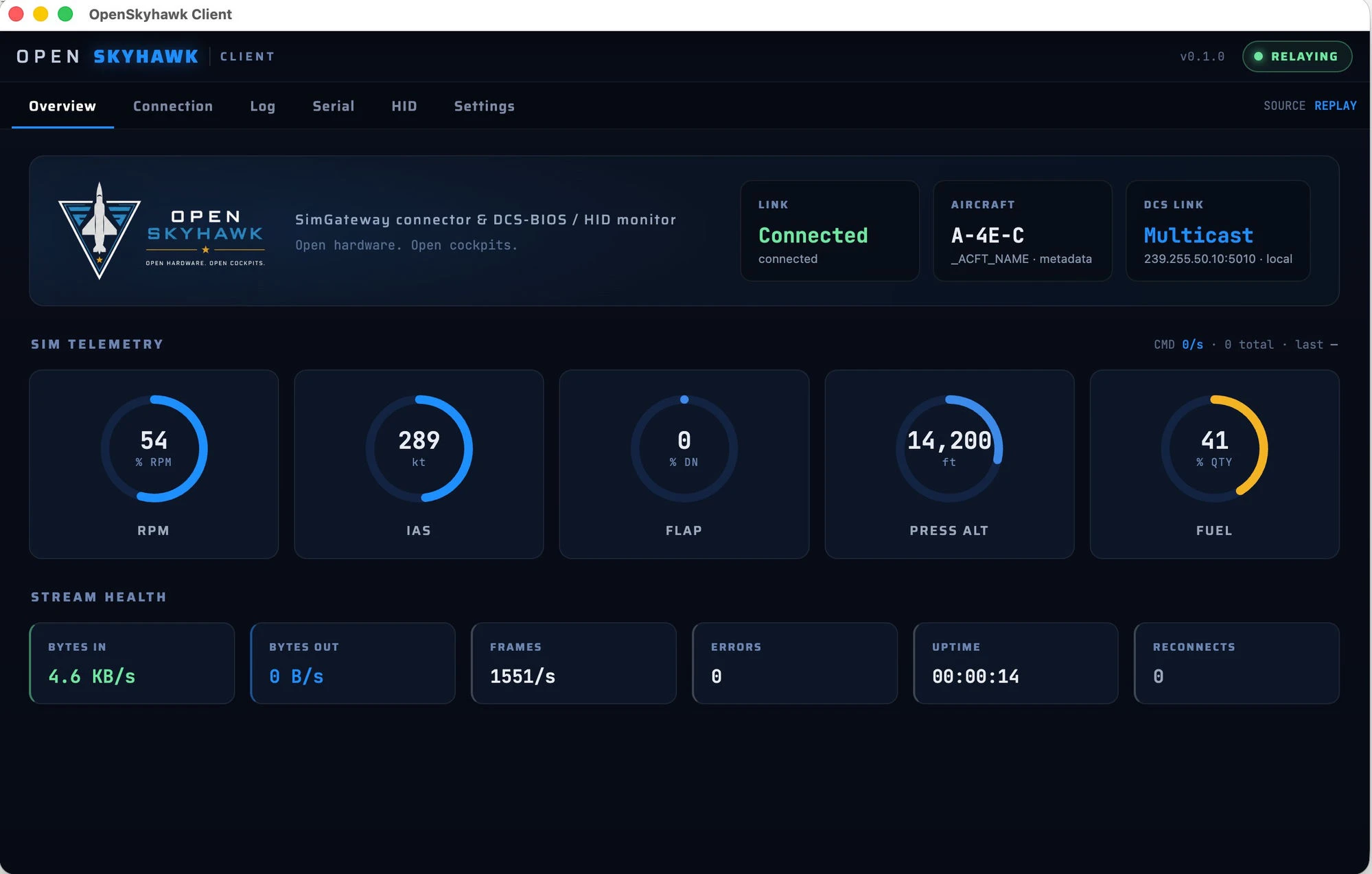The image size is (1372, 874).
Task: Click the ERRORS count card
Action: (x=795, y=663)
